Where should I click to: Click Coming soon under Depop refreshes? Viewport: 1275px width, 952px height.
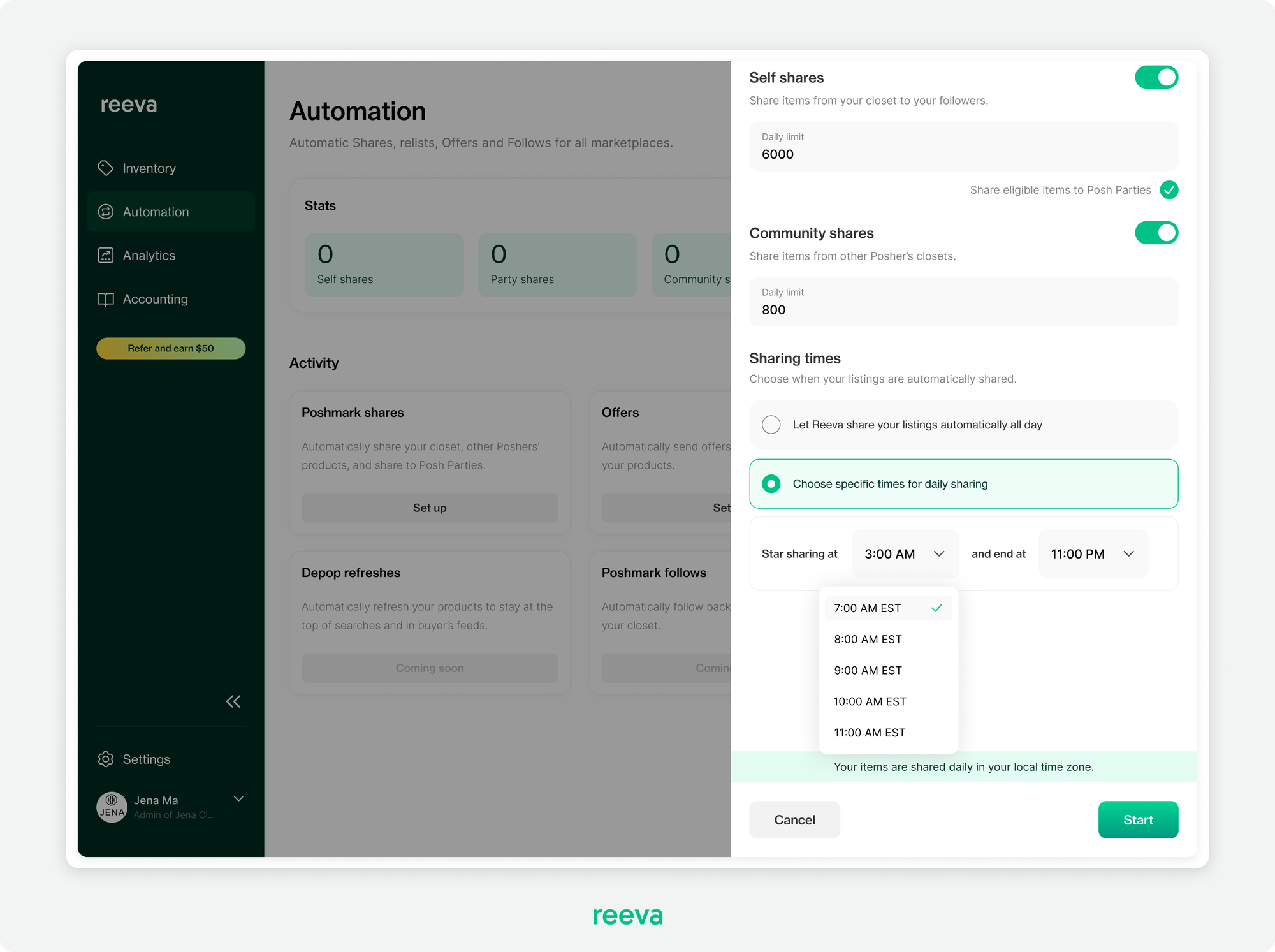click(x=430, y=668)
